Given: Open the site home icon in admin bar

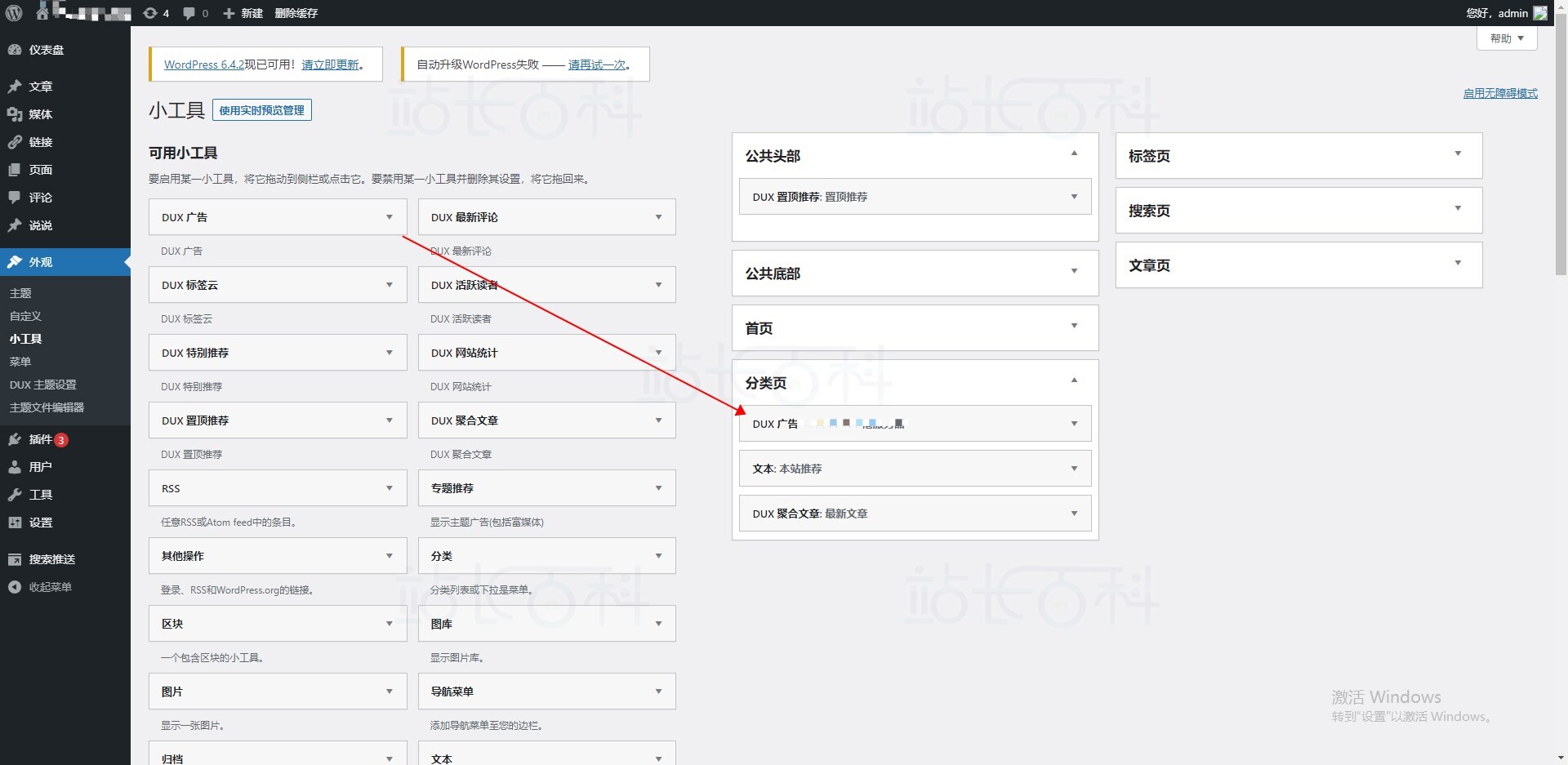Looking at the screenshot, I should click(x=42, y=12).
